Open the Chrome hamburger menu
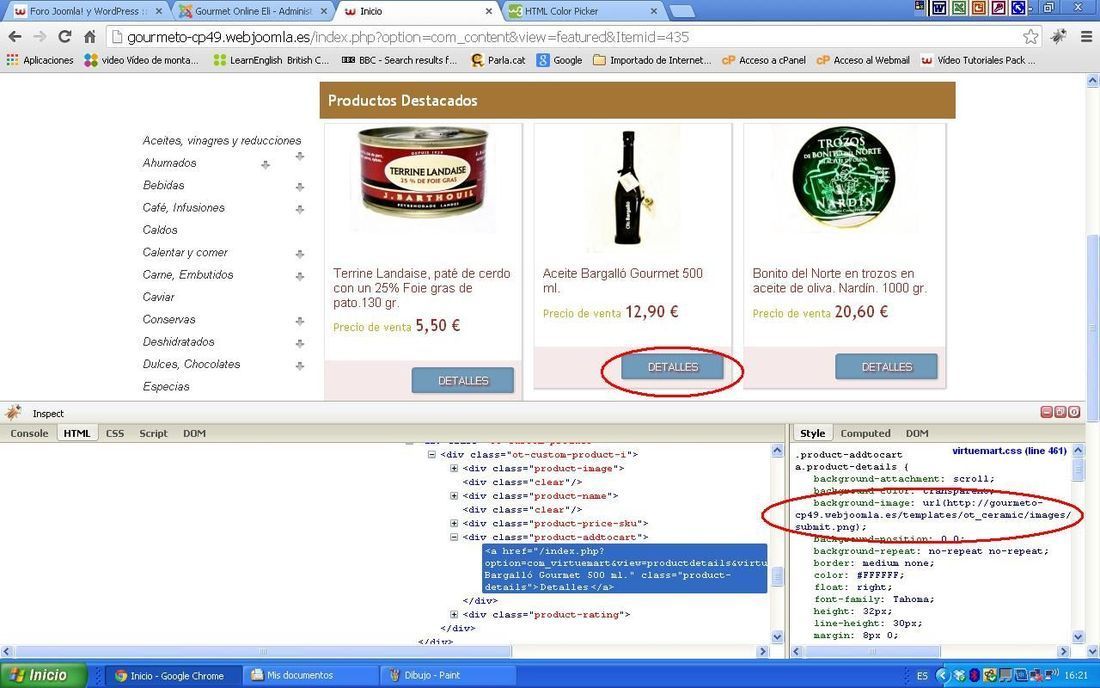This screenshot has width=1100, height=688. (x=1086, y=36)
